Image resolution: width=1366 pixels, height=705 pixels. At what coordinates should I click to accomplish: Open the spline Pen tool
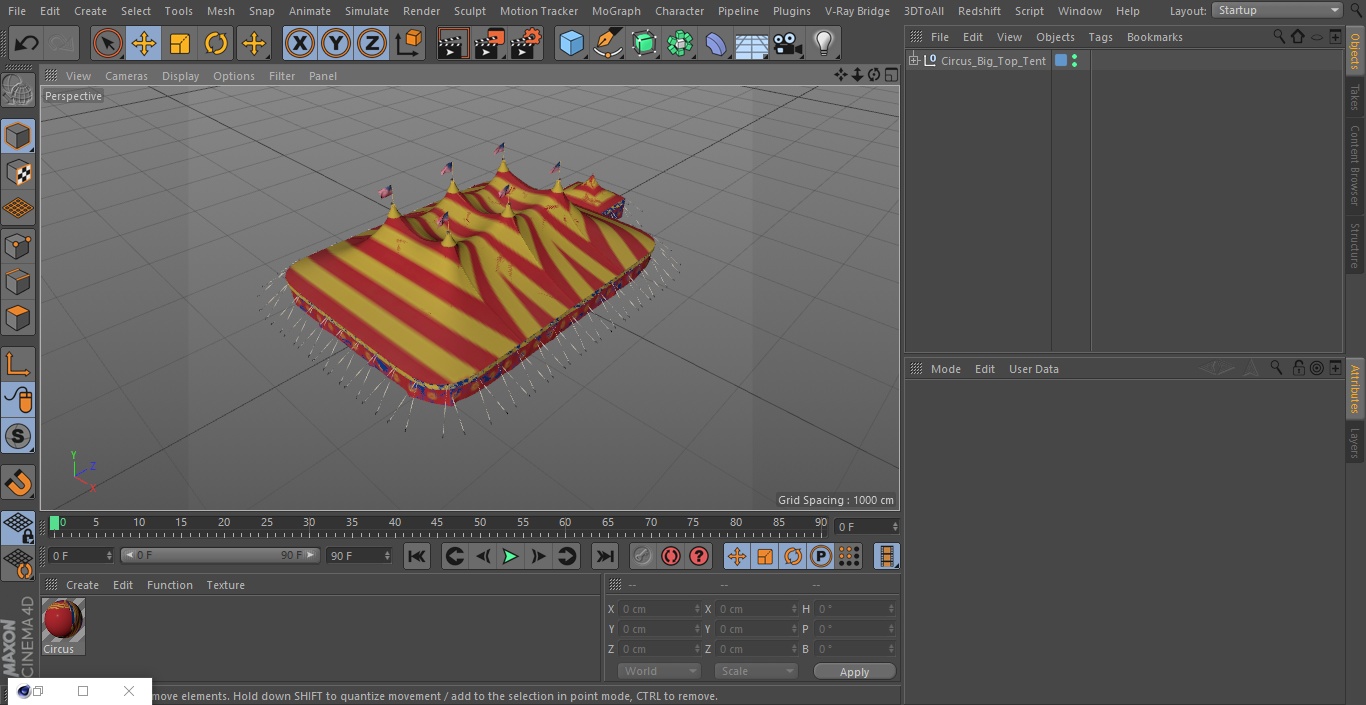(607, 44)
